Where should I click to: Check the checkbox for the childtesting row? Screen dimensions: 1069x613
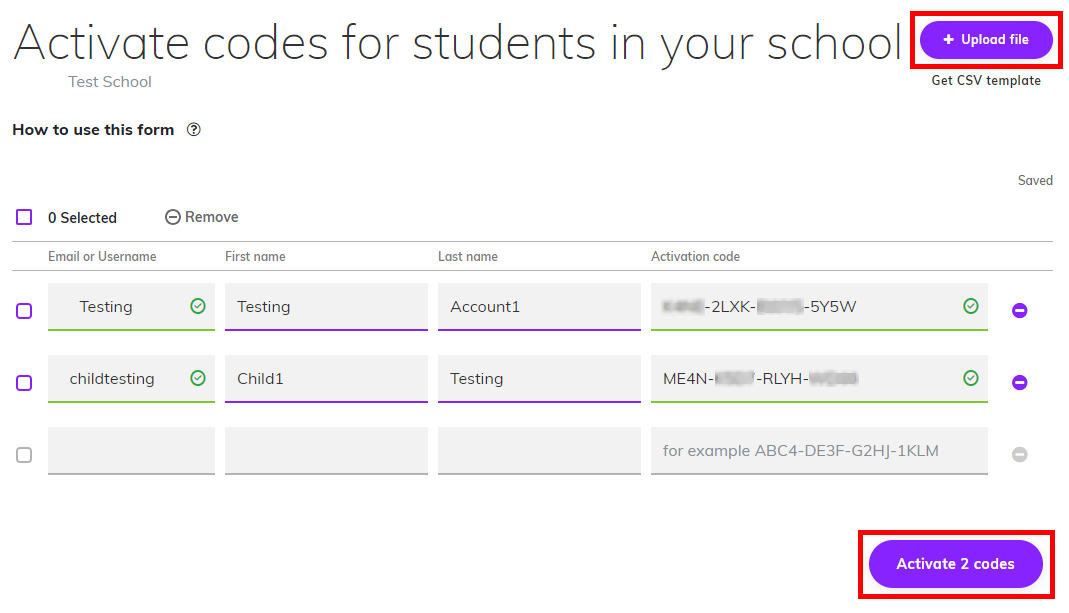pyautogui.click(x=23, y=383)
